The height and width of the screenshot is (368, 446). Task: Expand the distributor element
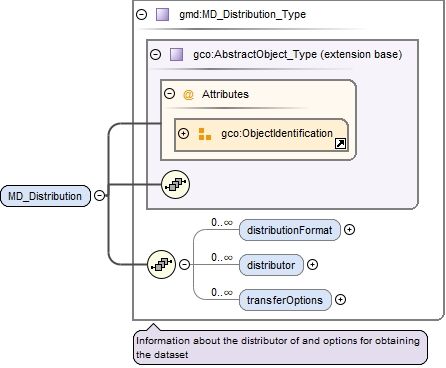[x=312, y=265]
